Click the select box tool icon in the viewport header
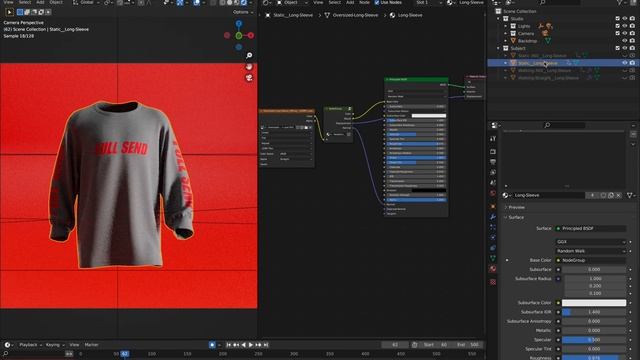Image resolution: width=640 pixels, height=360 pixels. pos(20,12)
